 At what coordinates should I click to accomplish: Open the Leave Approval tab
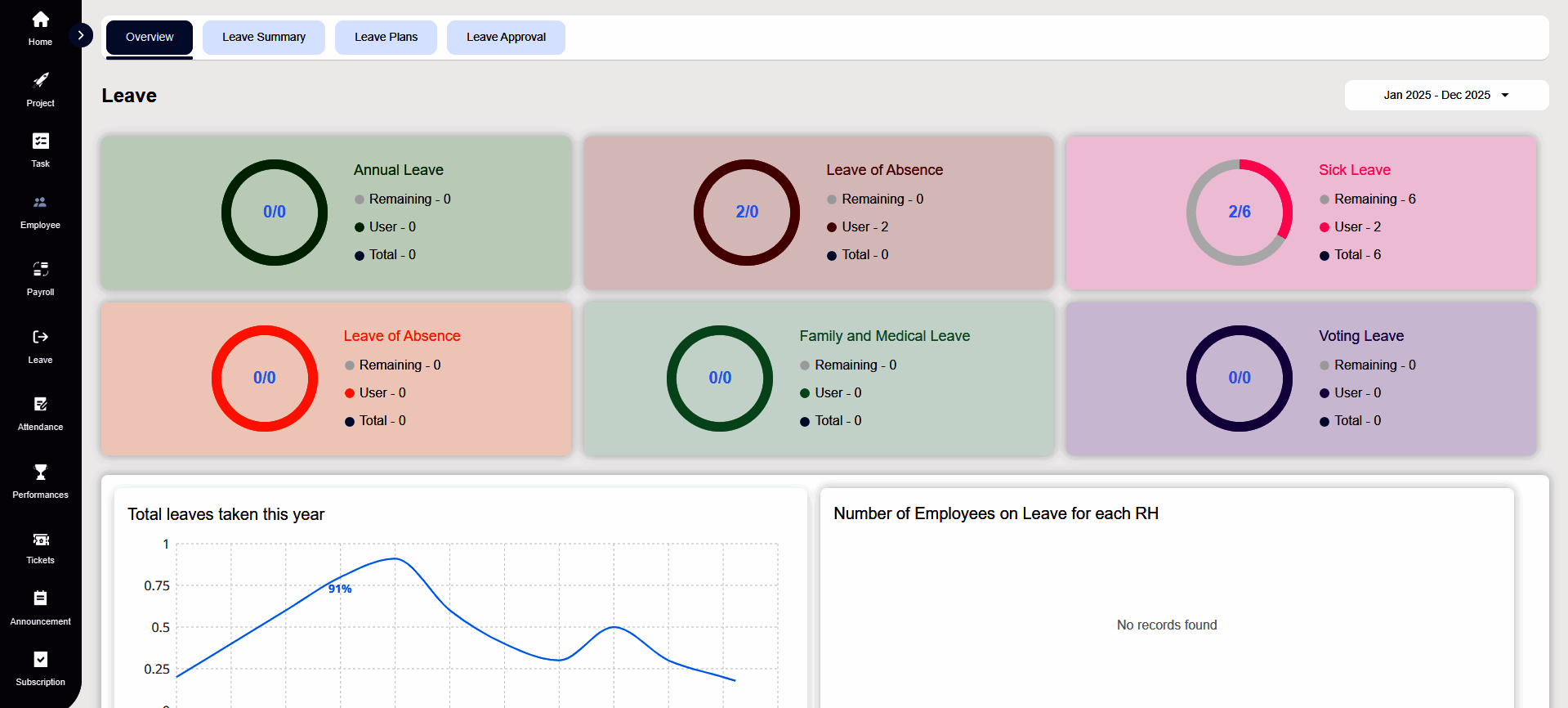coord(506,38)
